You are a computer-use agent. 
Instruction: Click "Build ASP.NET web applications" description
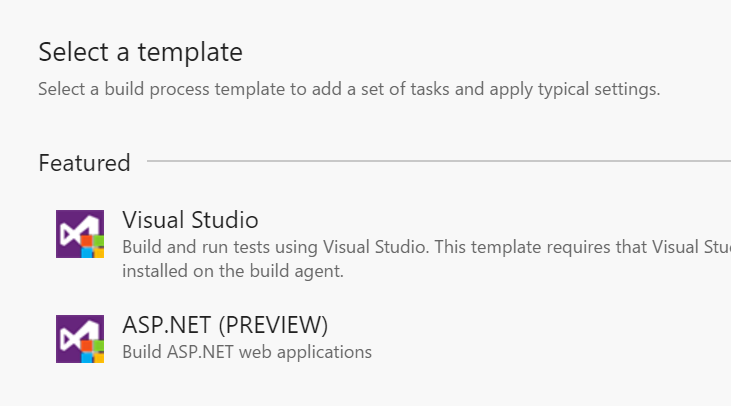coord(247,352)
